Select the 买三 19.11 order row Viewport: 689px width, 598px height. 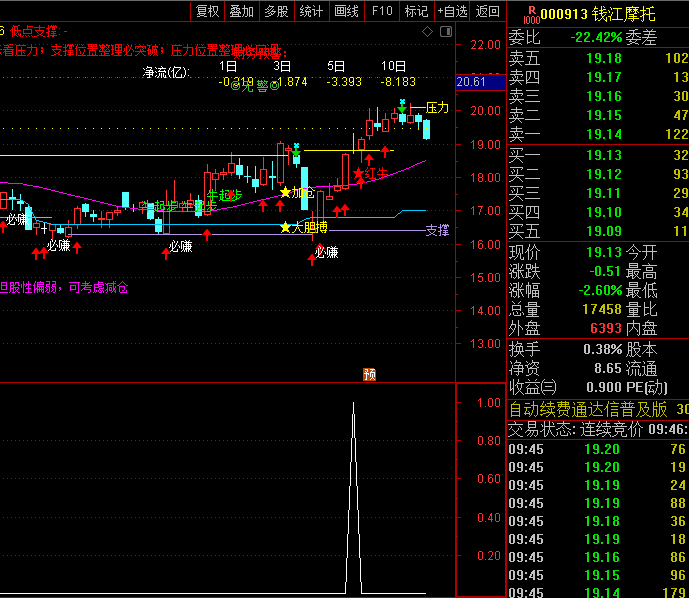pos(598,193)
